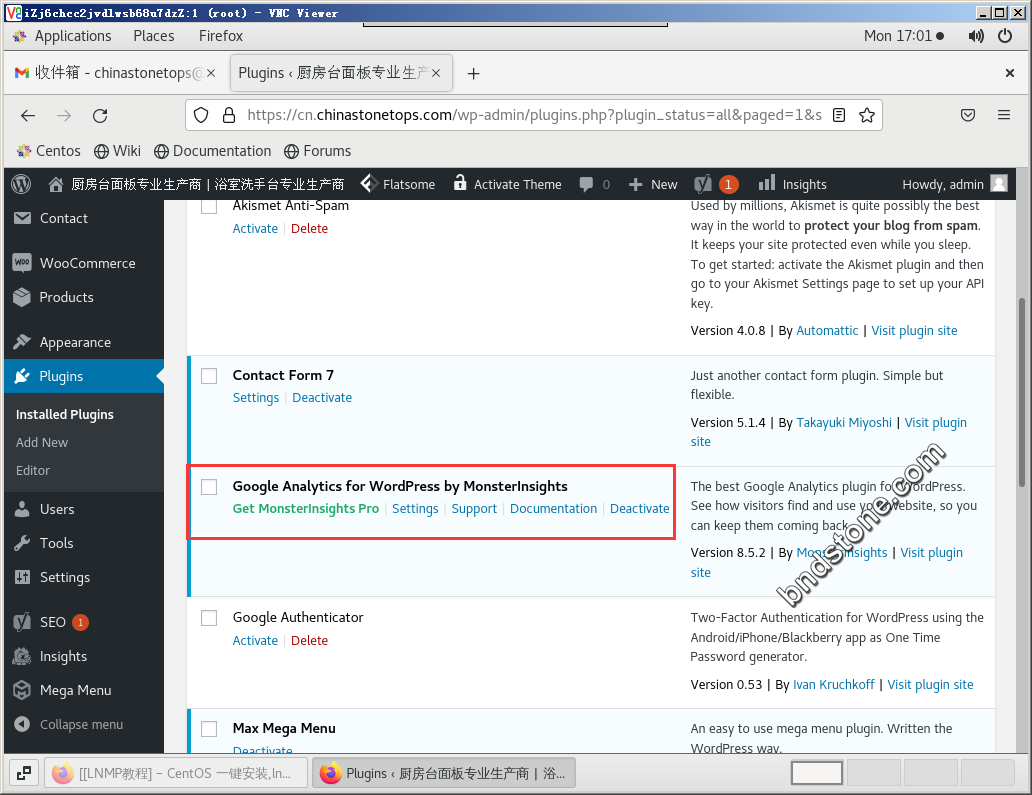This screenshot has height=795, width=1032.
Task: Select the Google Analytics MonsterInsights checkbox
Action: pyautogui.click(x=209, y=487)
